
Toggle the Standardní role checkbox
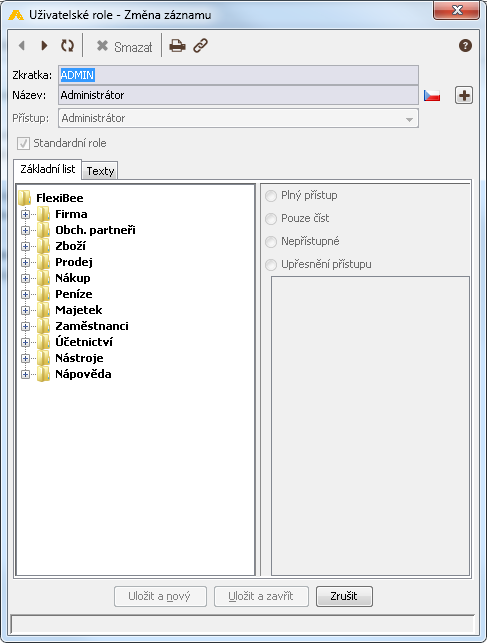23,144
